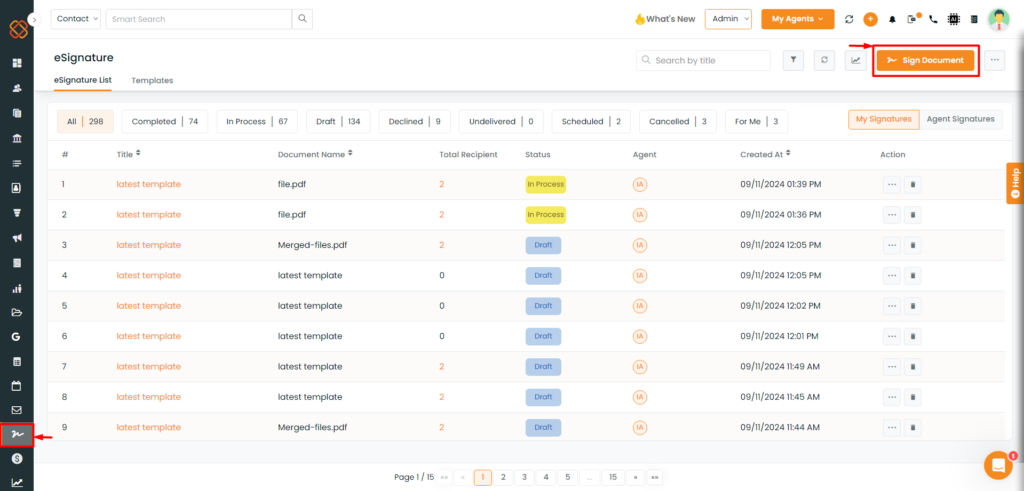Click the sync arrows icon in top bar
The width and height of the screenshot is (1024, 491).
click(x=849, y=20)
